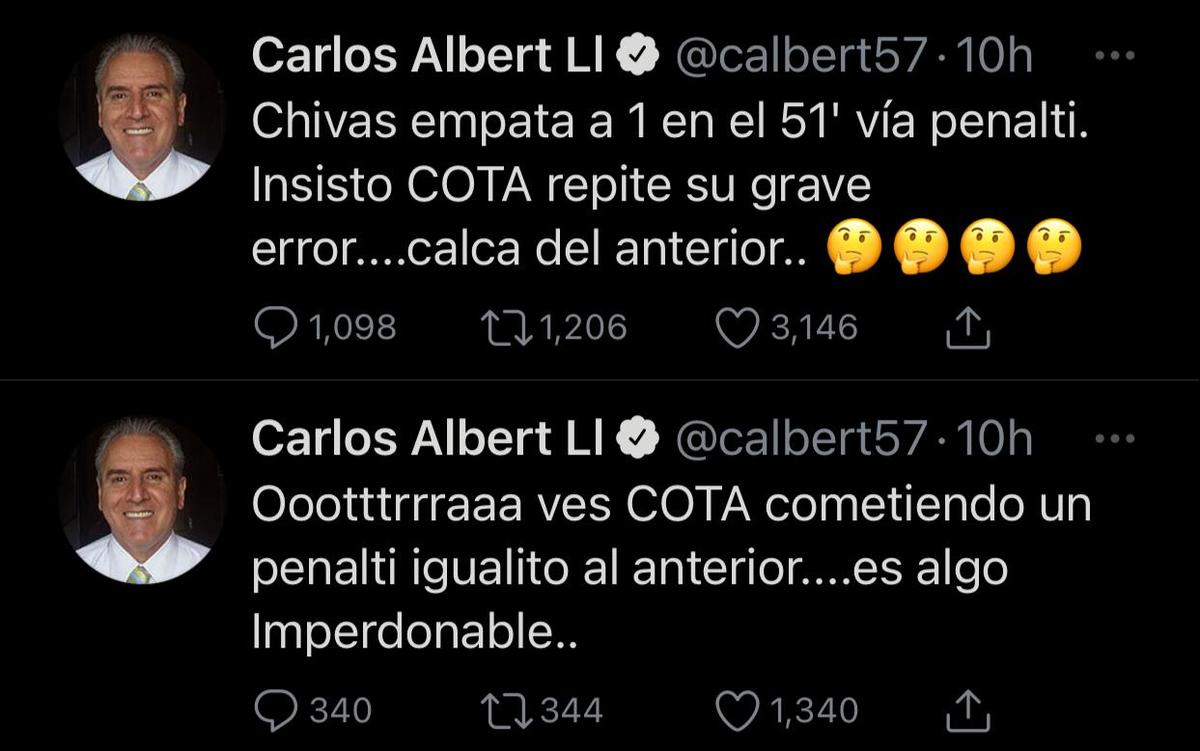
Task: Like the tweet with 3,146 likes
Action: click(x=738, y=328)
